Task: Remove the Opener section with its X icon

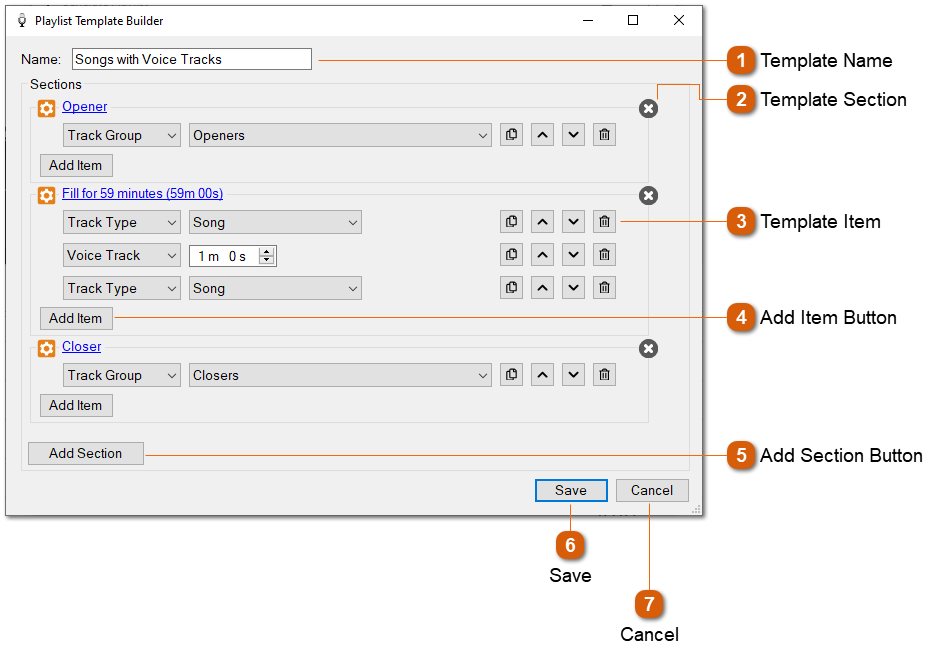Action: click(648, 108)
